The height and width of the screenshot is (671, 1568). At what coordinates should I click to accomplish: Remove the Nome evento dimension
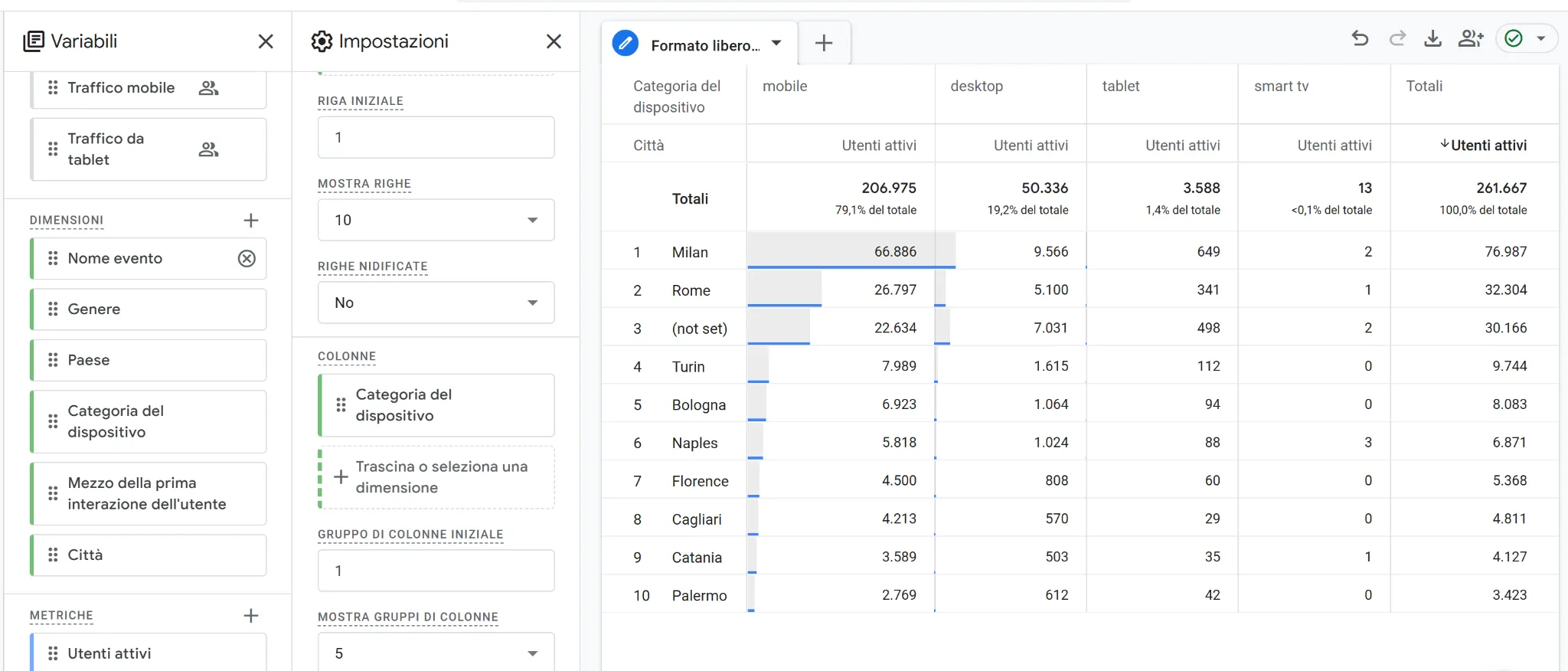pyautogui.click(x=247, y=259)
